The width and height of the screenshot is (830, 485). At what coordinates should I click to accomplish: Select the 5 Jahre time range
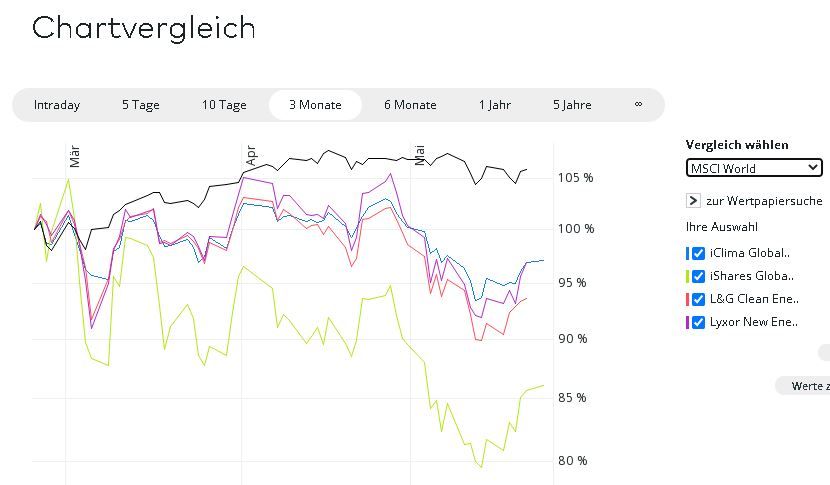(x=572, y=105)
